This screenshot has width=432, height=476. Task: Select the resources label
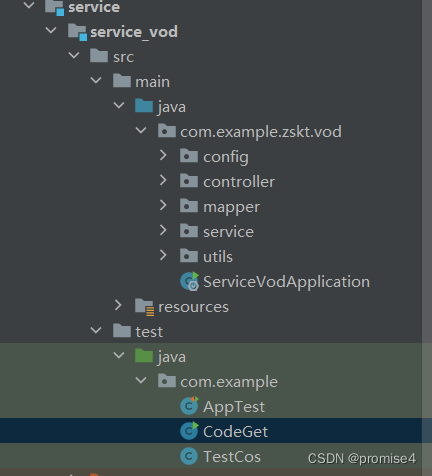coord(193,307)
